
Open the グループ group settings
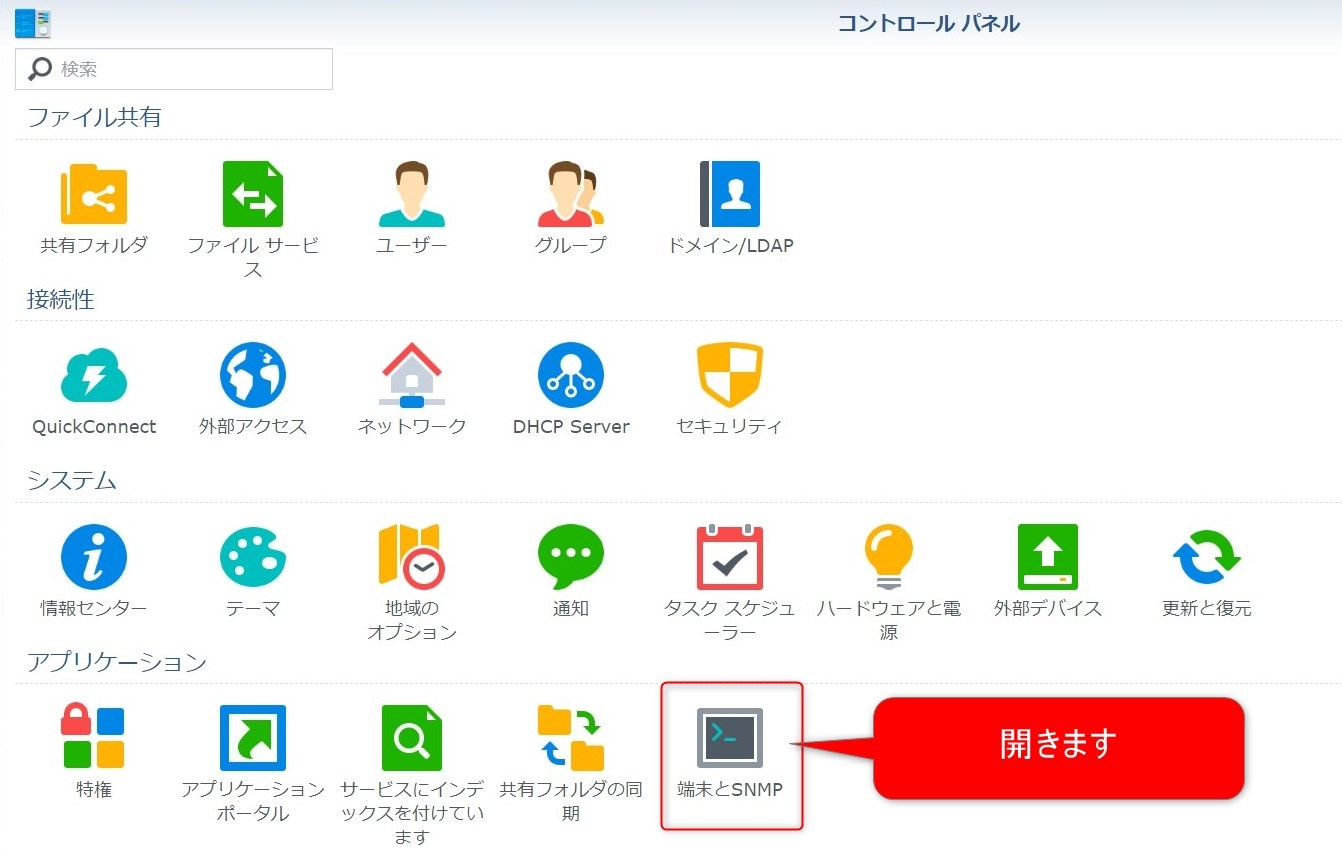[x=570, y=195]
